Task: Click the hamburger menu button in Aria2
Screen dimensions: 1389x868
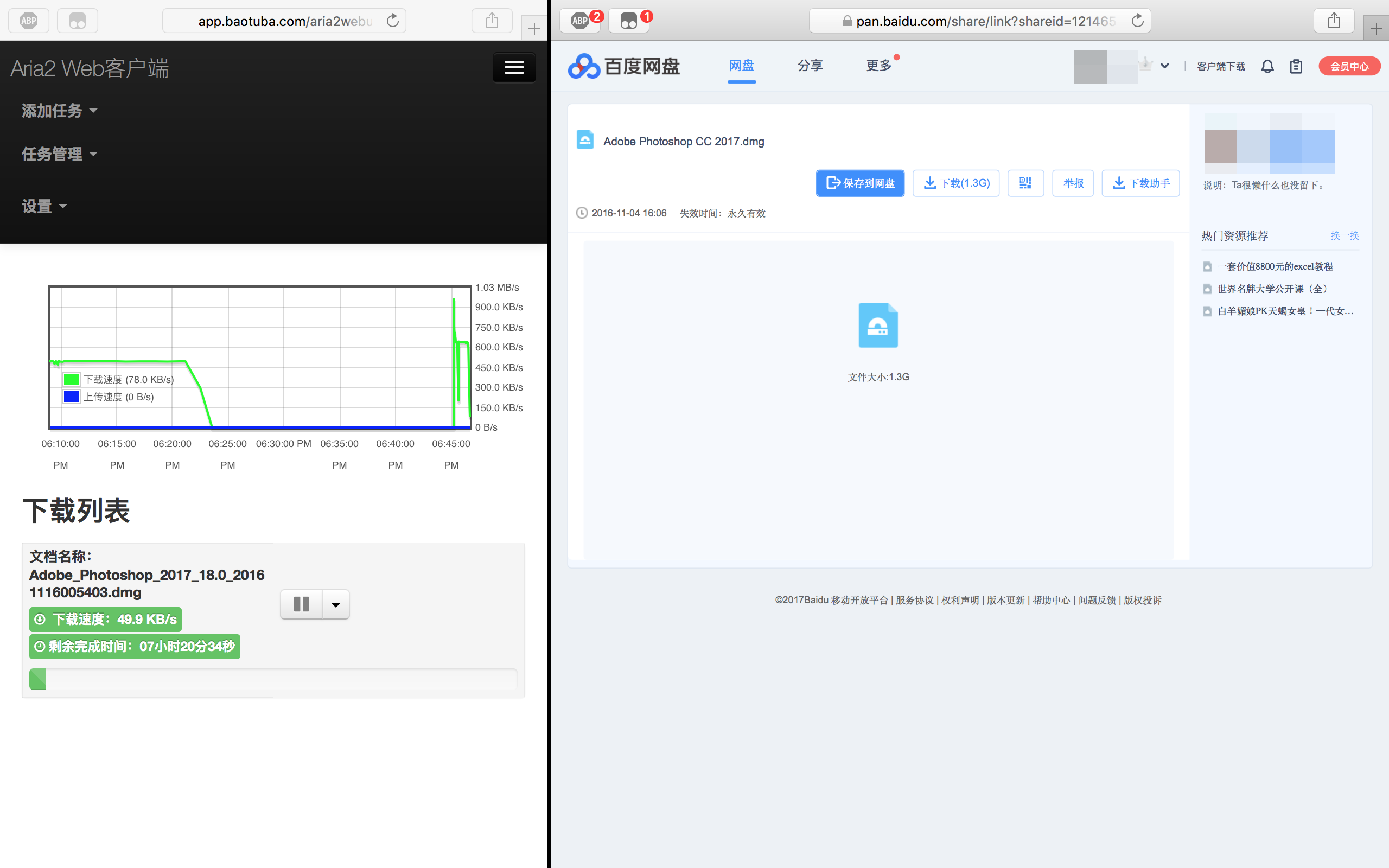Action: click(x=514, y=68)
